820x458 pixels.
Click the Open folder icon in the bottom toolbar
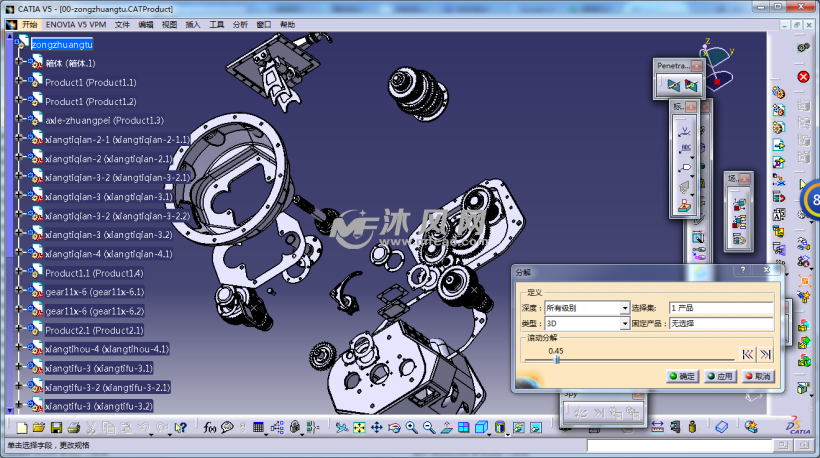click(39, 428)
